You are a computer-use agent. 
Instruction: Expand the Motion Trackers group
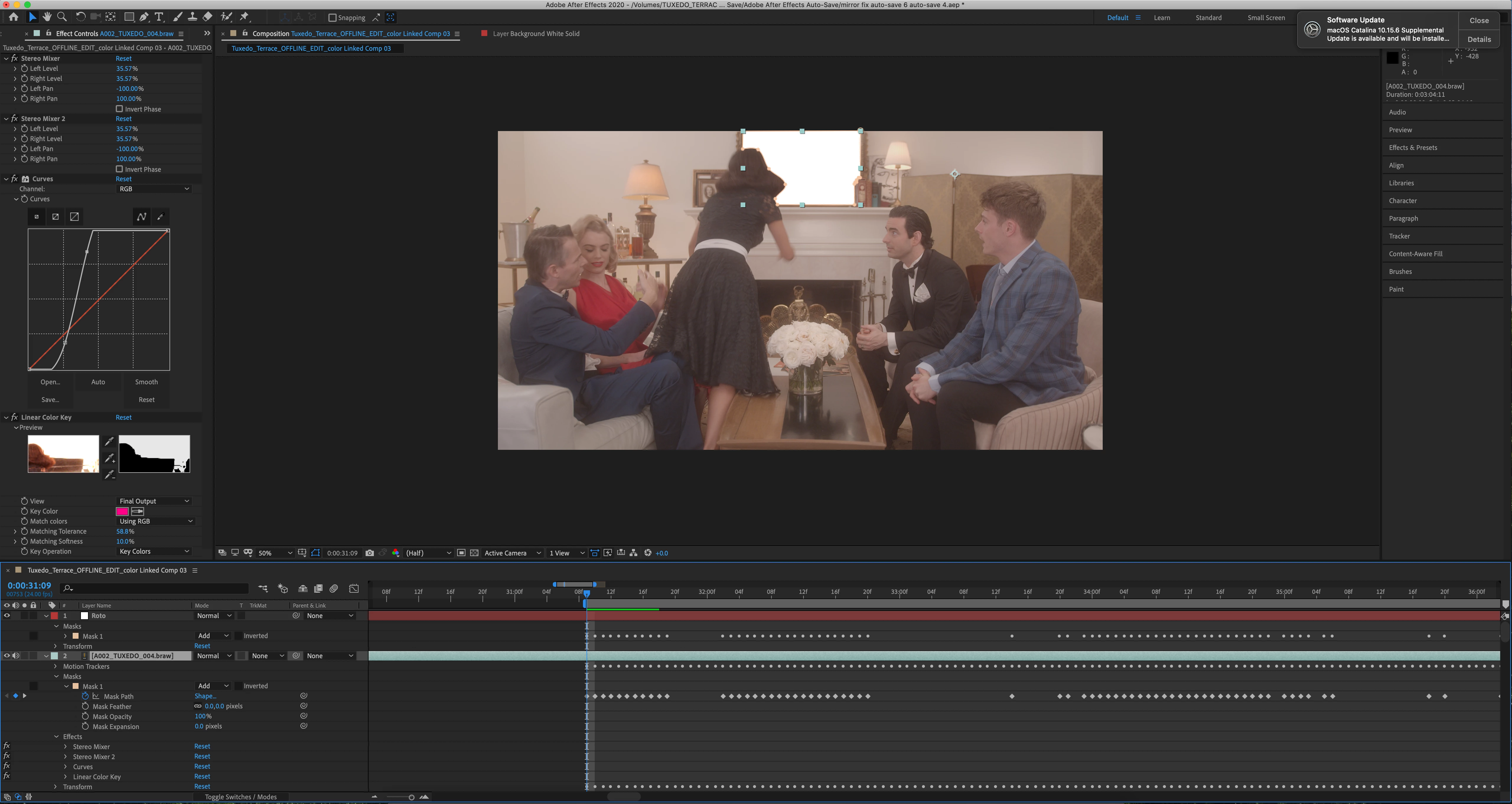pos(56,666)
